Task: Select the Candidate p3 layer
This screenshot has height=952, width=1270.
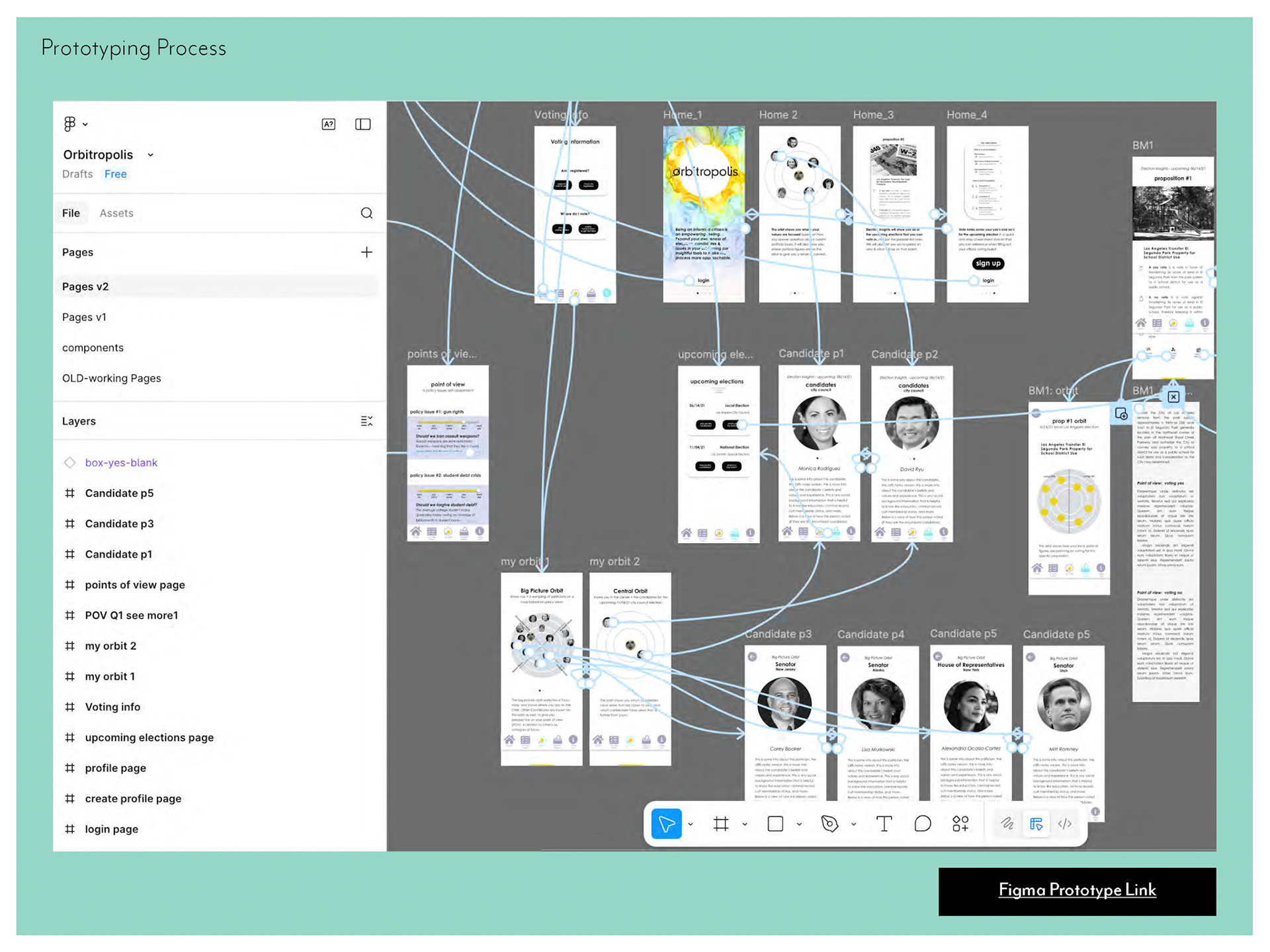Action: click(x=119, y=523)
